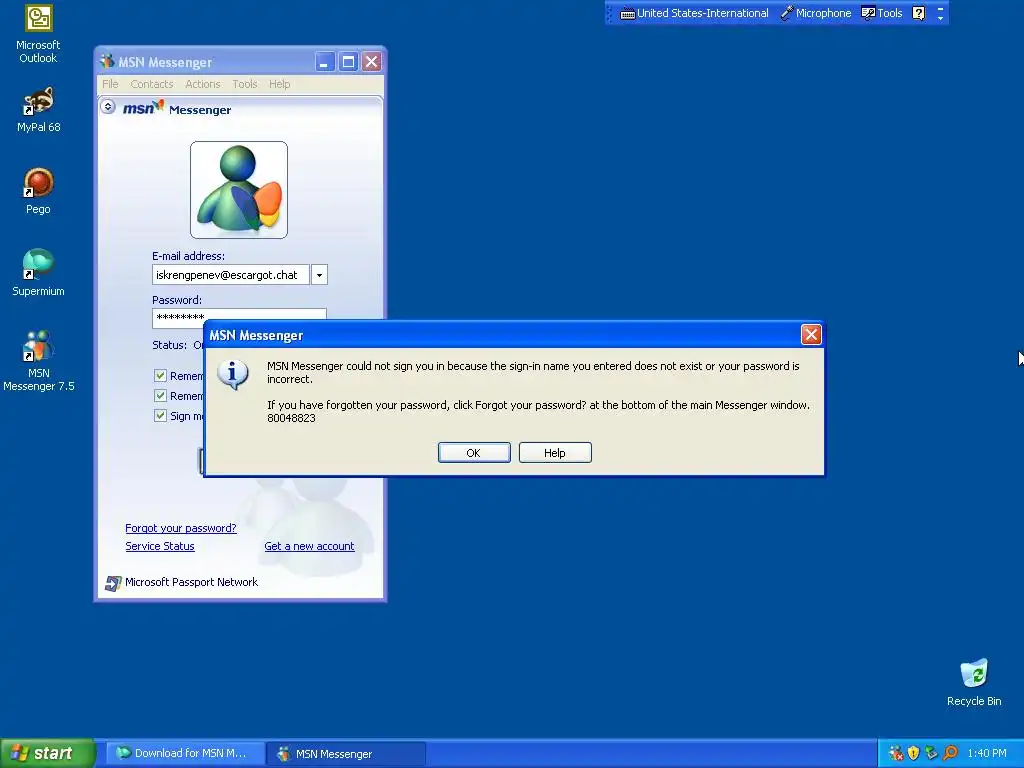This screenshot has height=768, width=1024.
Task: Toggle the Sign me in automatically checkbox
Action: coord(160,415)
